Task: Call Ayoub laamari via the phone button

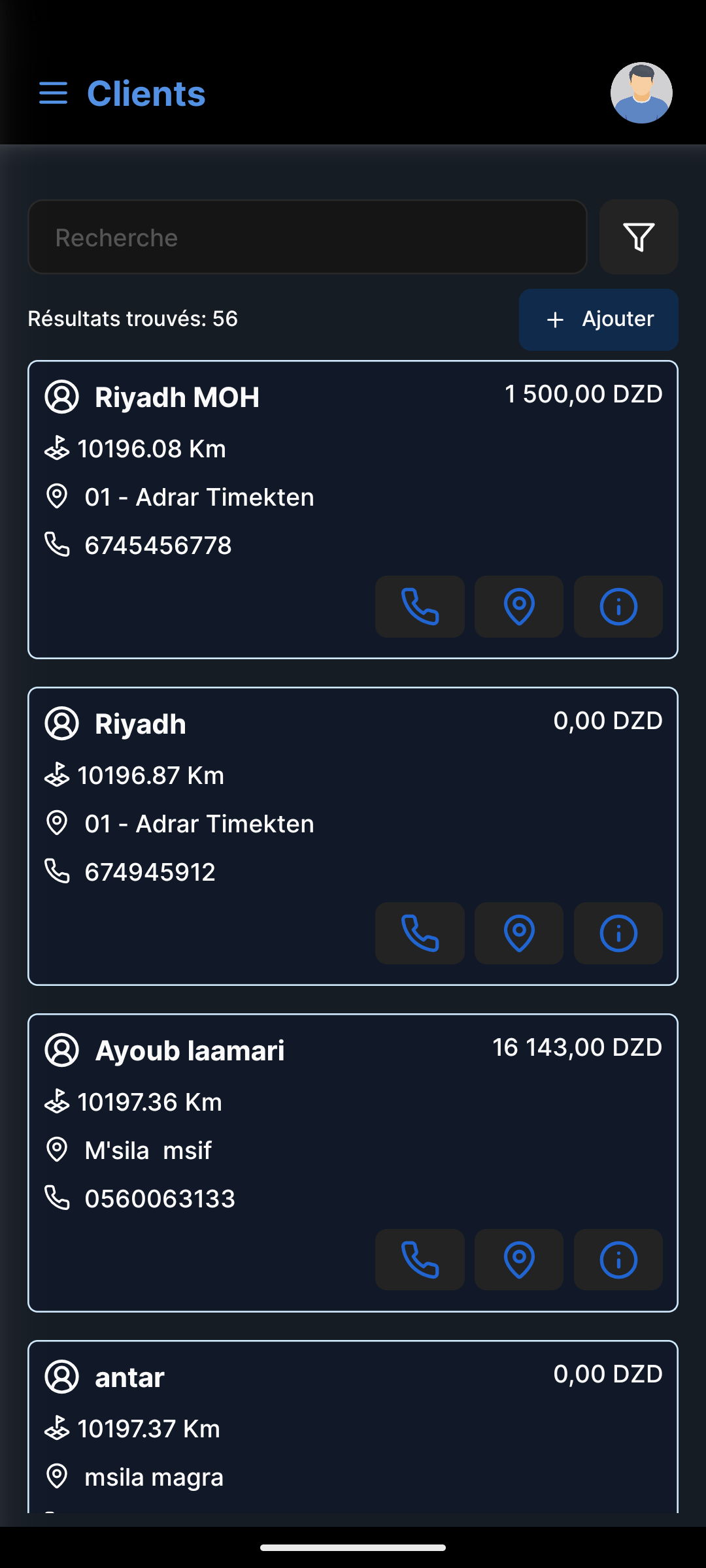Action: (x=420, y=1260)
